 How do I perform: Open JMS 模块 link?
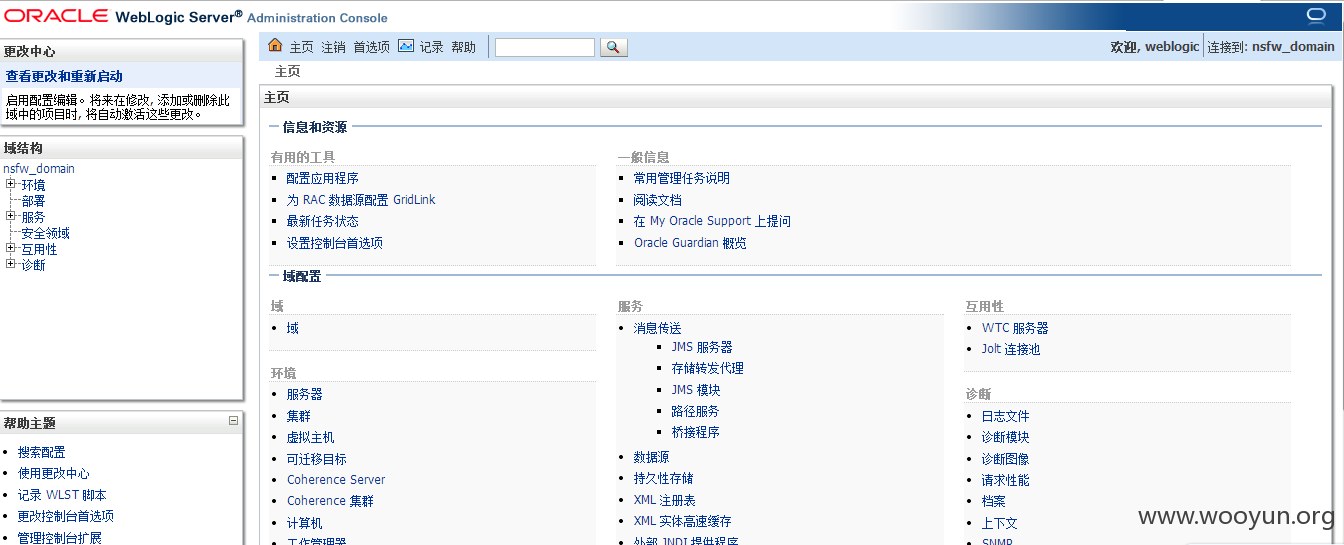click(696, 390)
